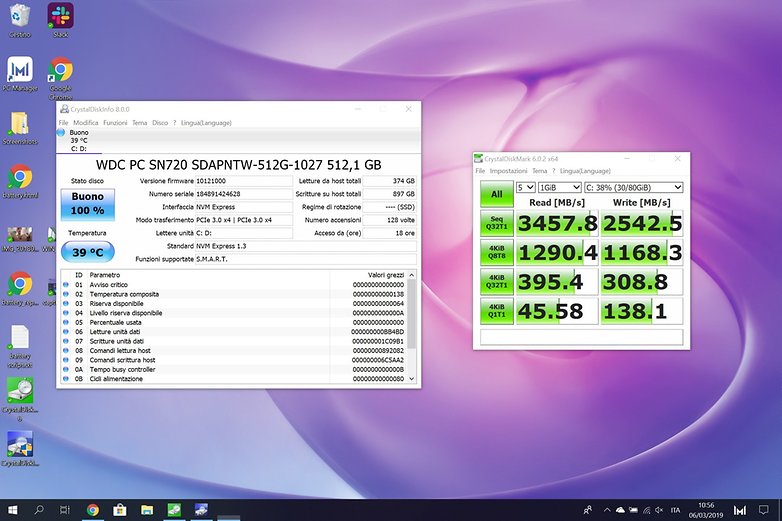This screenshot has height=521, width=782.
Task: Show hidden system tray icons
Action: point(607,510)
